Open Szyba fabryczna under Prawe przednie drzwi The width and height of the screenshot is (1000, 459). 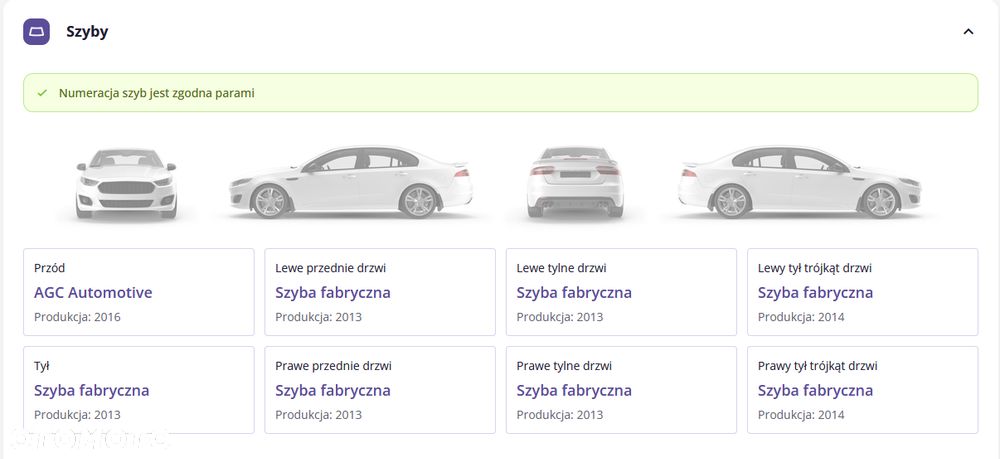pyautogui.click(x=333, y=390)
